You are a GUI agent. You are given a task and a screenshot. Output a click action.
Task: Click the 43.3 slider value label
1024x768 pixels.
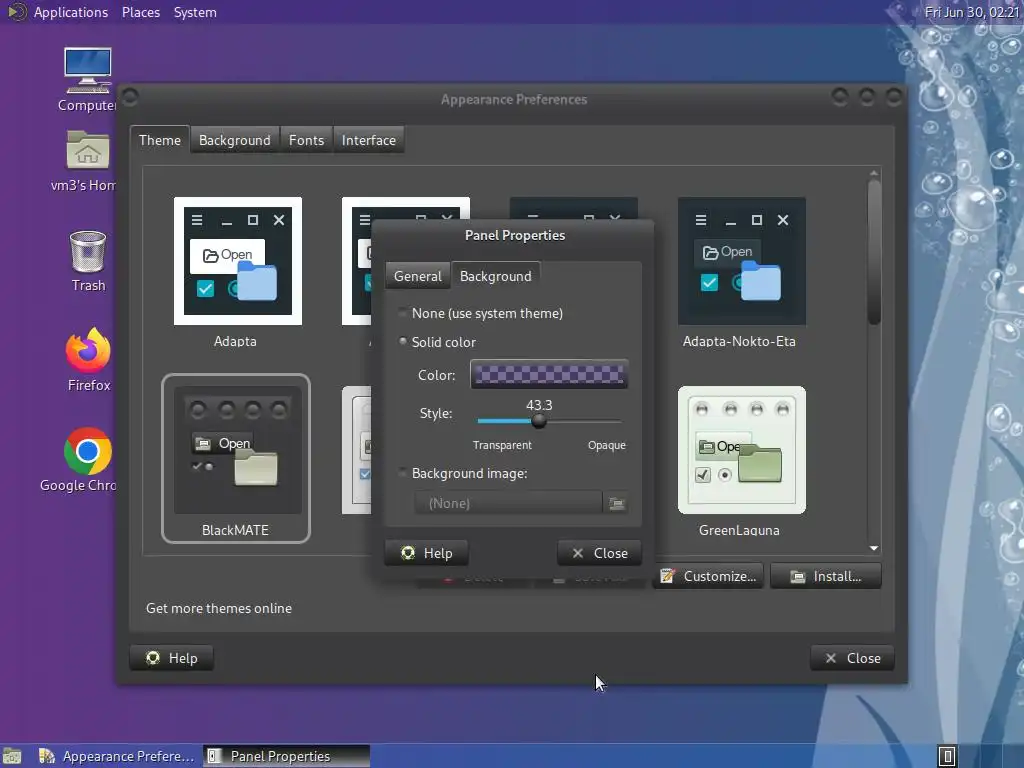click(539, 405)
